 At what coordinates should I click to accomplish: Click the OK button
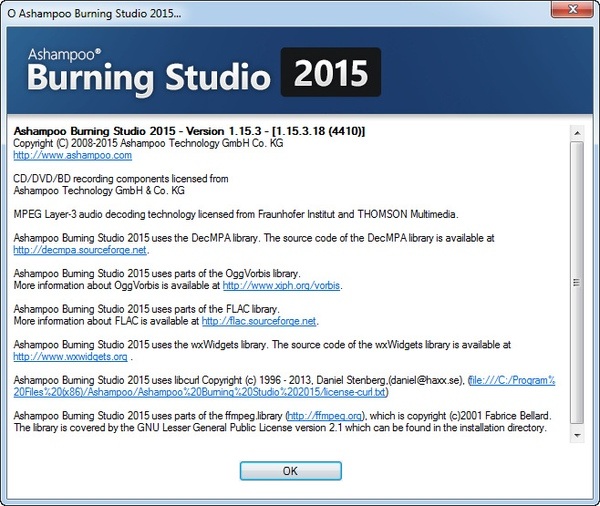(x=290, y=471)
